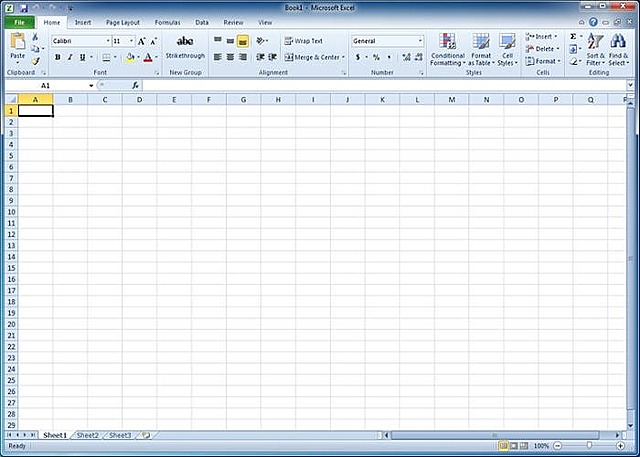Open the Font dialog launcher
Screen dimensions: 640x457
point(156,73)
